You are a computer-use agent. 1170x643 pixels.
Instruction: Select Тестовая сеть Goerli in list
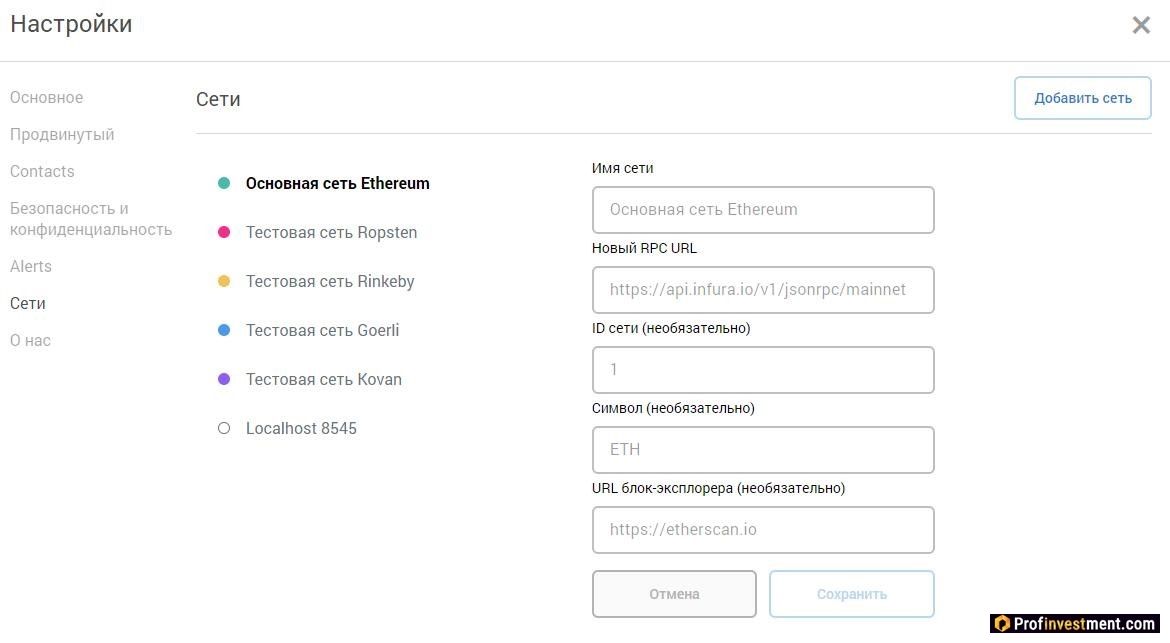coord(322,330)
